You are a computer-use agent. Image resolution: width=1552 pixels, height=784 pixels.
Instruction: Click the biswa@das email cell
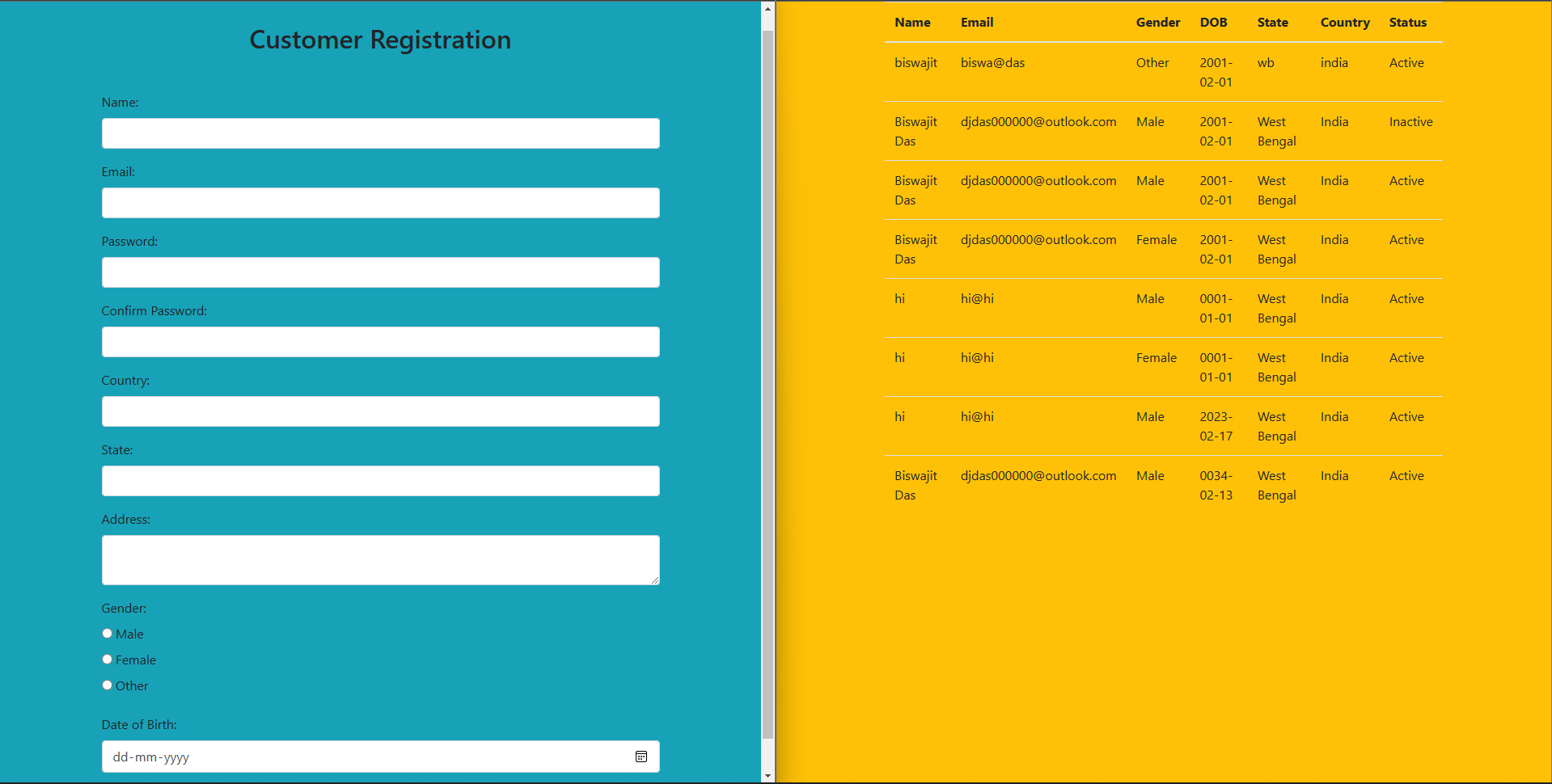[992, 63]
